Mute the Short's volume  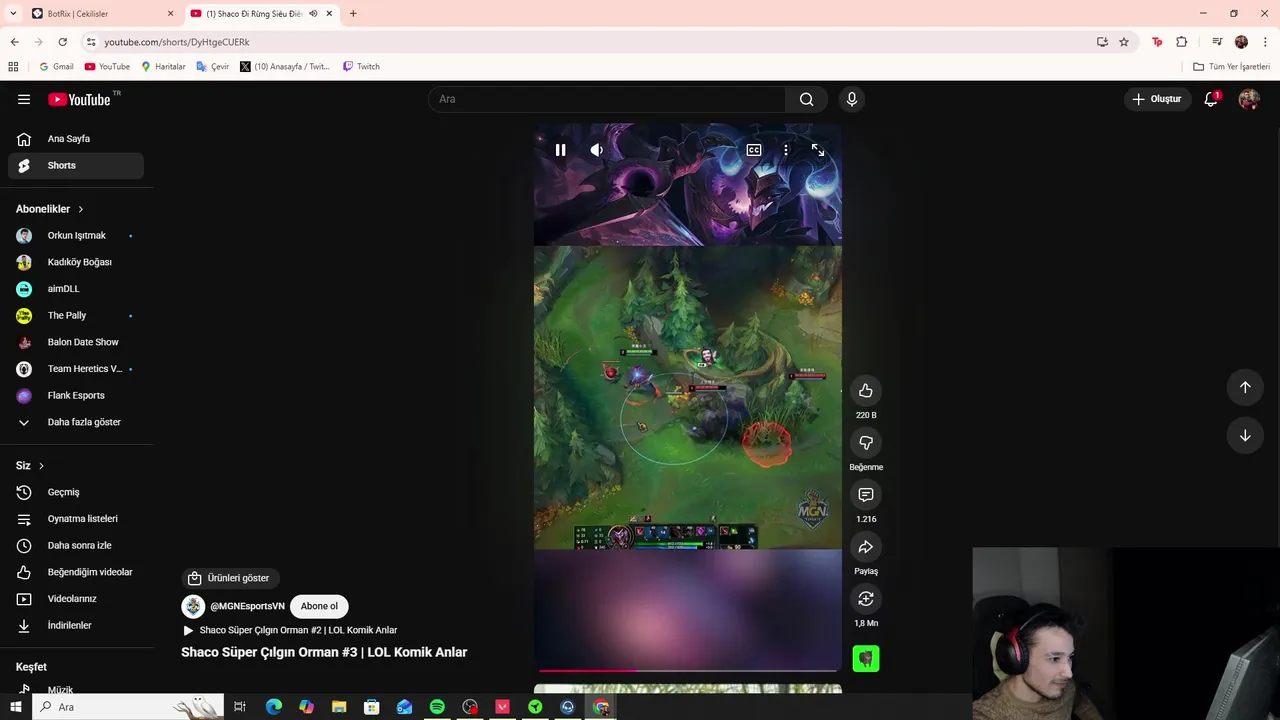(597, 150)
